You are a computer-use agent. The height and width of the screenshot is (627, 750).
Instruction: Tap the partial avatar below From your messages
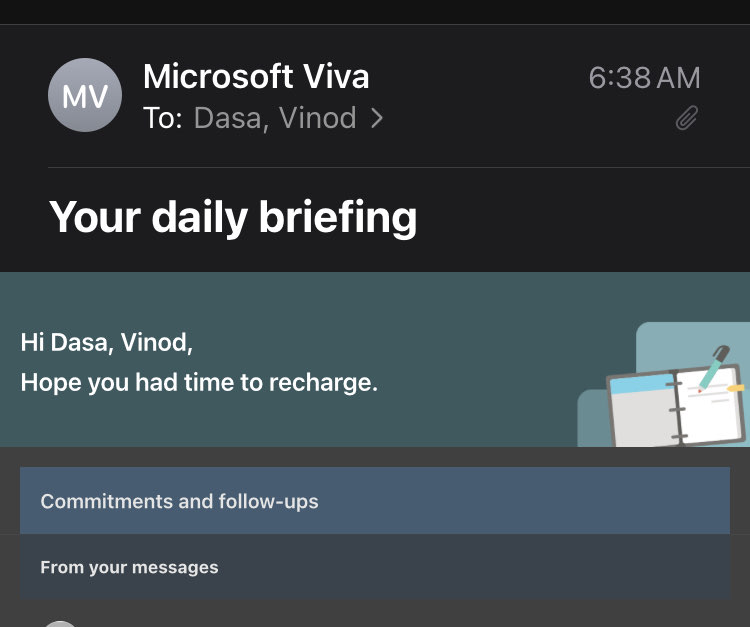(61, 623)
